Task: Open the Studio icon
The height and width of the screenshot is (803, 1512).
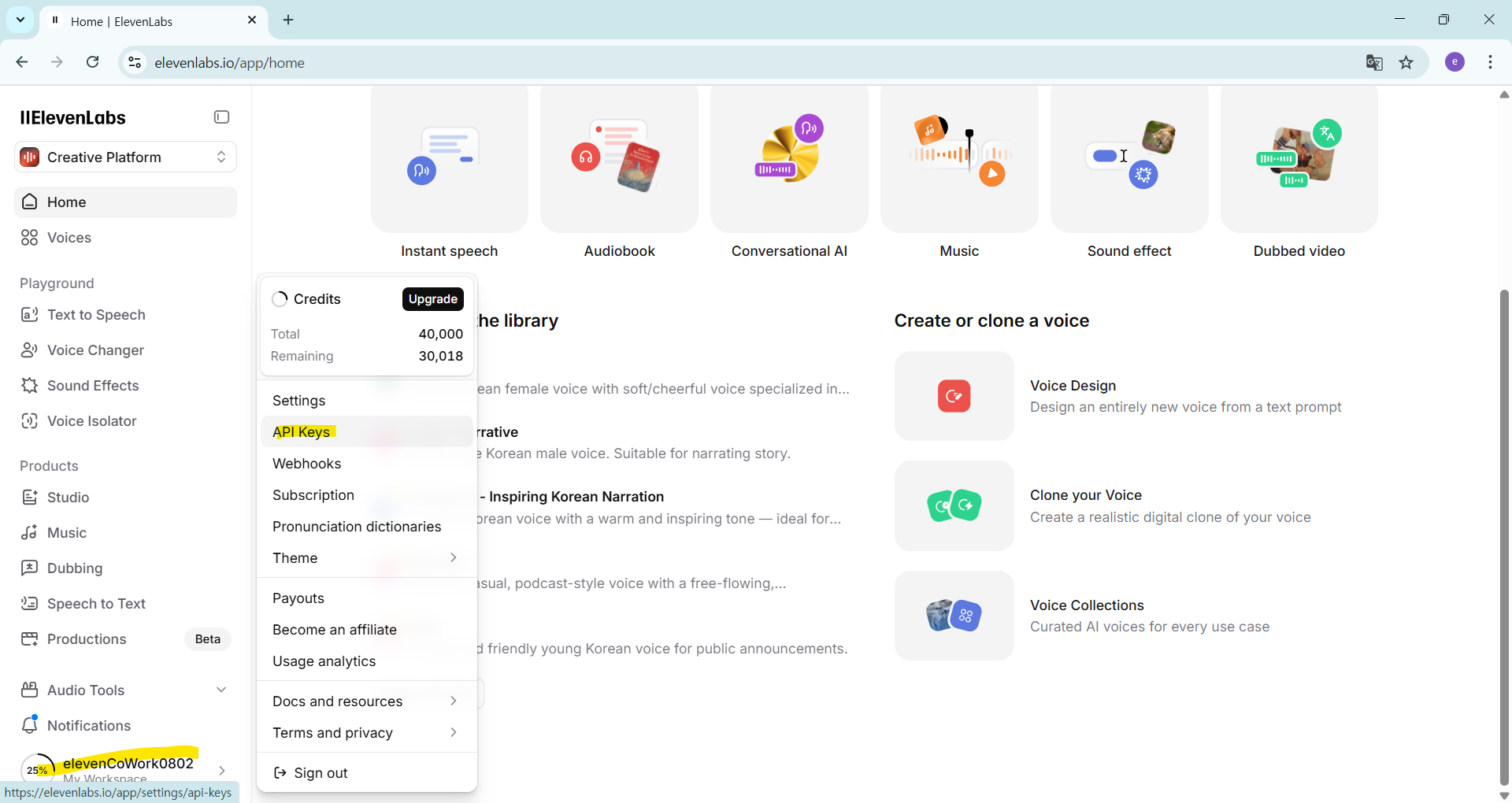Action: (30, 498)
